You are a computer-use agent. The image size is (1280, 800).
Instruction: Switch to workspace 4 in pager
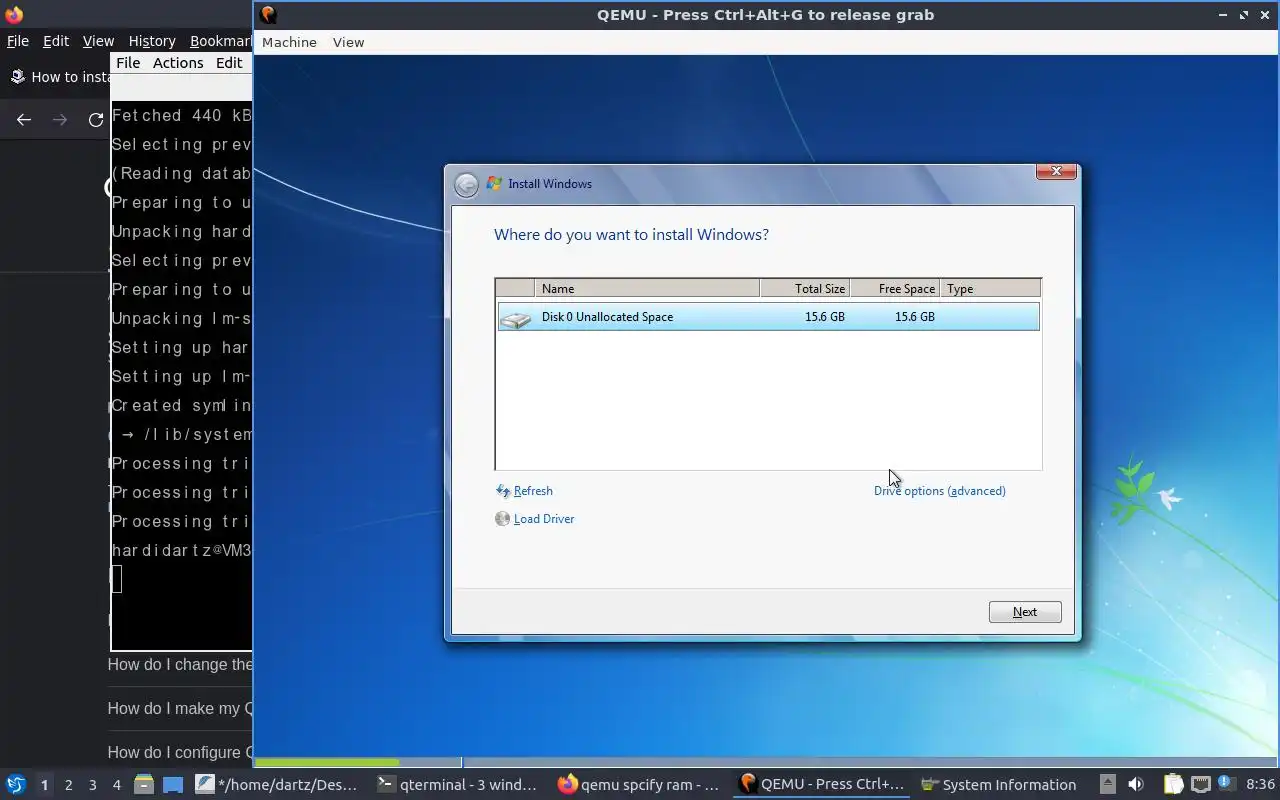click(x=116, y=785)
